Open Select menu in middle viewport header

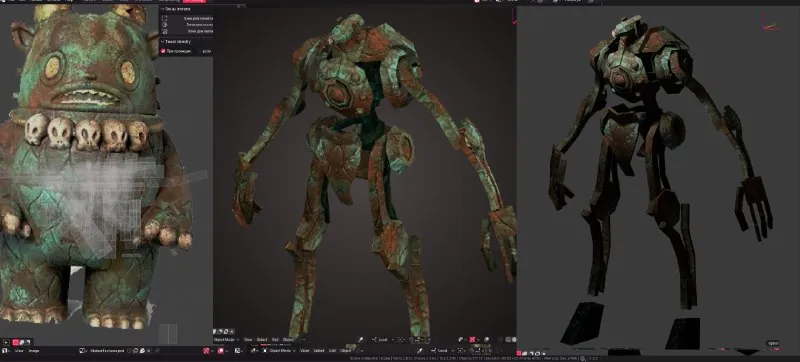(x=262, y=340)
